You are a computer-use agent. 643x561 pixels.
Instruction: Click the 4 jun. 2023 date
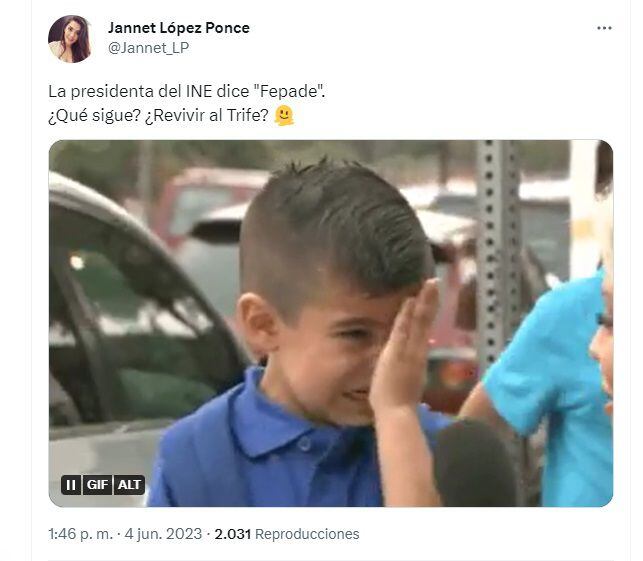tap(163, 534)
